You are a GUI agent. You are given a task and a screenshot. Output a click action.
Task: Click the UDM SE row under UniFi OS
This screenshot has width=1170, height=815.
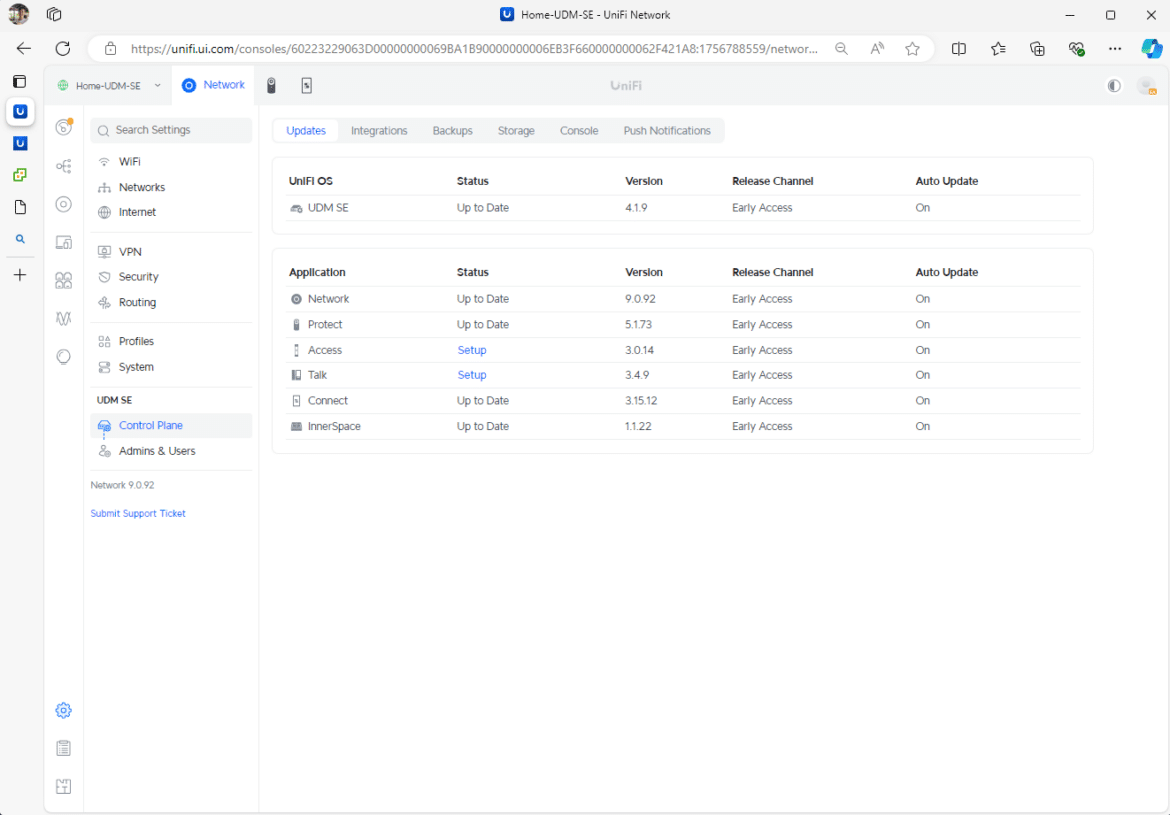(683, 207)
